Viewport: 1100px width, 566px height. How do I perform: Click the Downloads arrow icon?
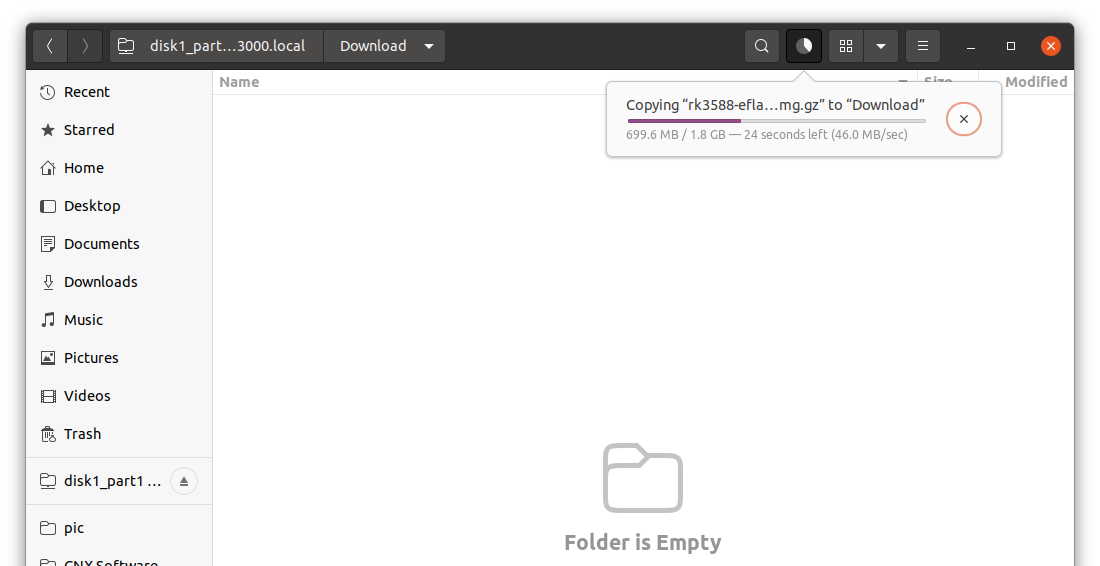48,282
